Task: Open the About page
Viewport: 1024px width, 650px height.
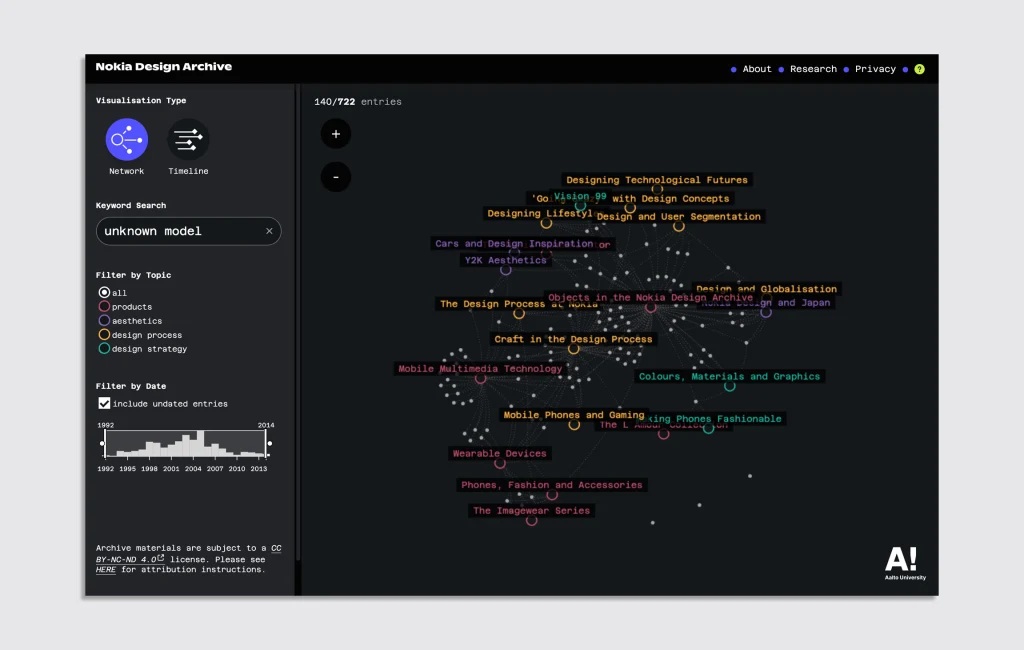Action: pyautogui.click(x=756, y=69)
